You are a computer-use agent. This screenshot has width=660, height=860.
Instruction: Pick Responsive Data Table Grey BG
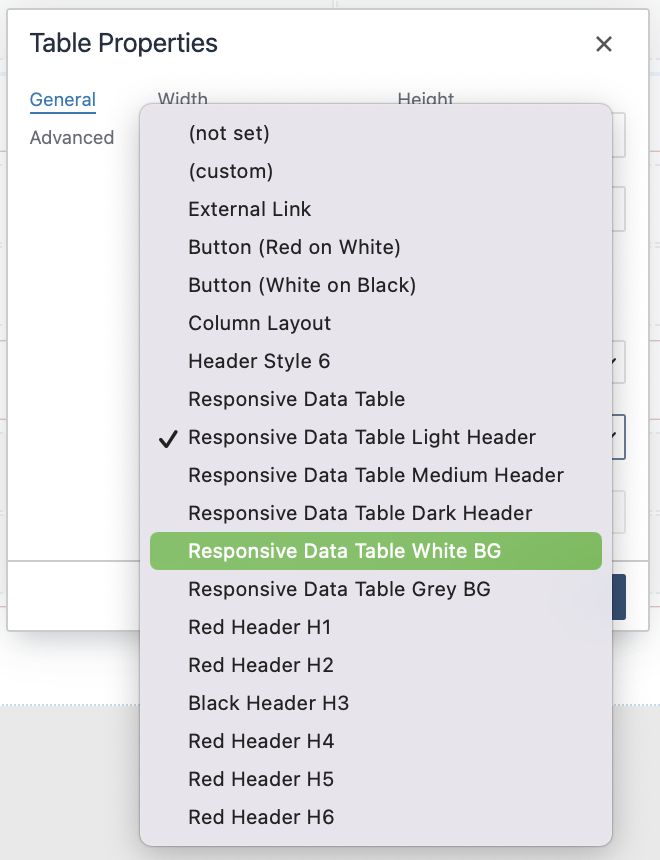point(339,589)
